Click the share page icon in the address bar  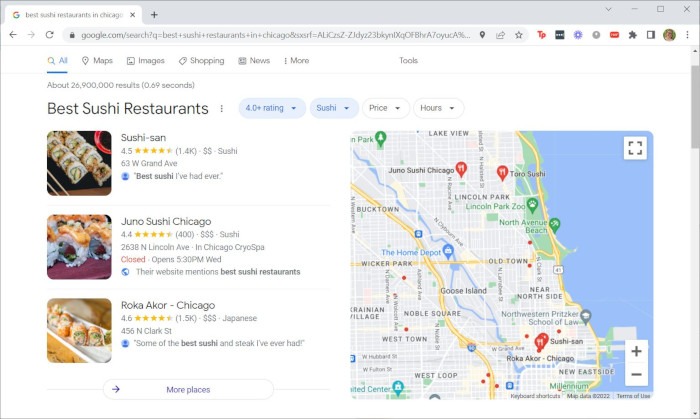point(500,35)
